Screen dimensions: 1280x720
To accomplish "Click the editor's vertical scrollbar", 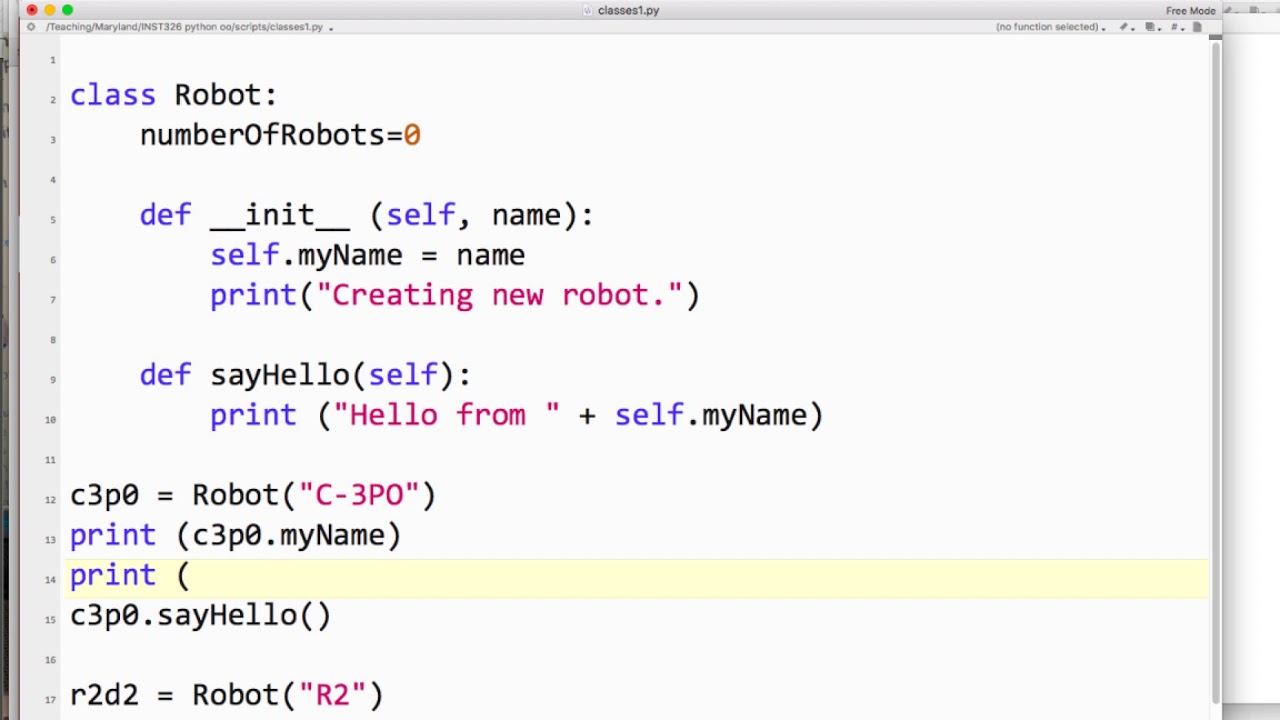I will [x=1215, y=375].
